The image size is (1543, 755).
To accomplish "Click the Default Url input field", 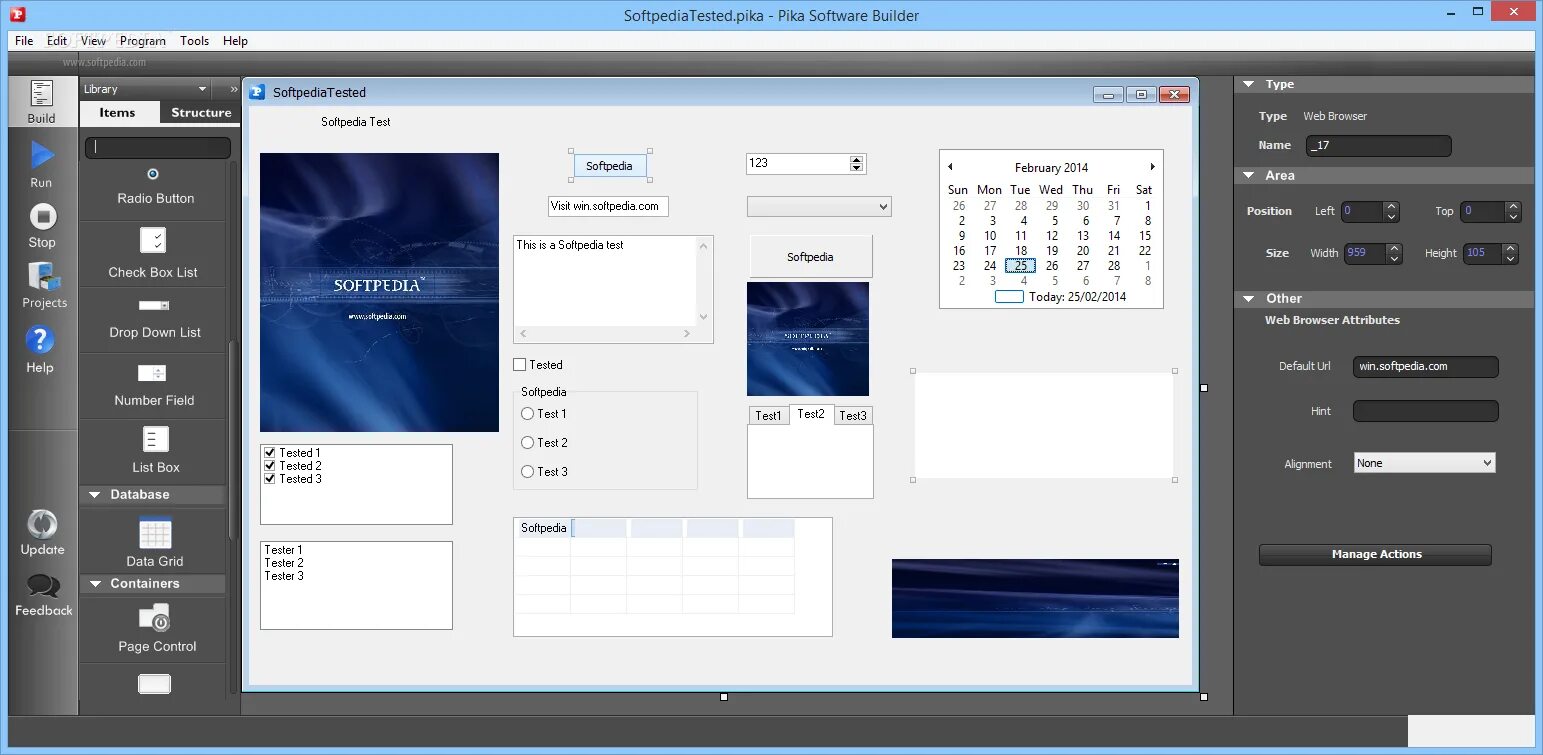I will [1425, 366].
